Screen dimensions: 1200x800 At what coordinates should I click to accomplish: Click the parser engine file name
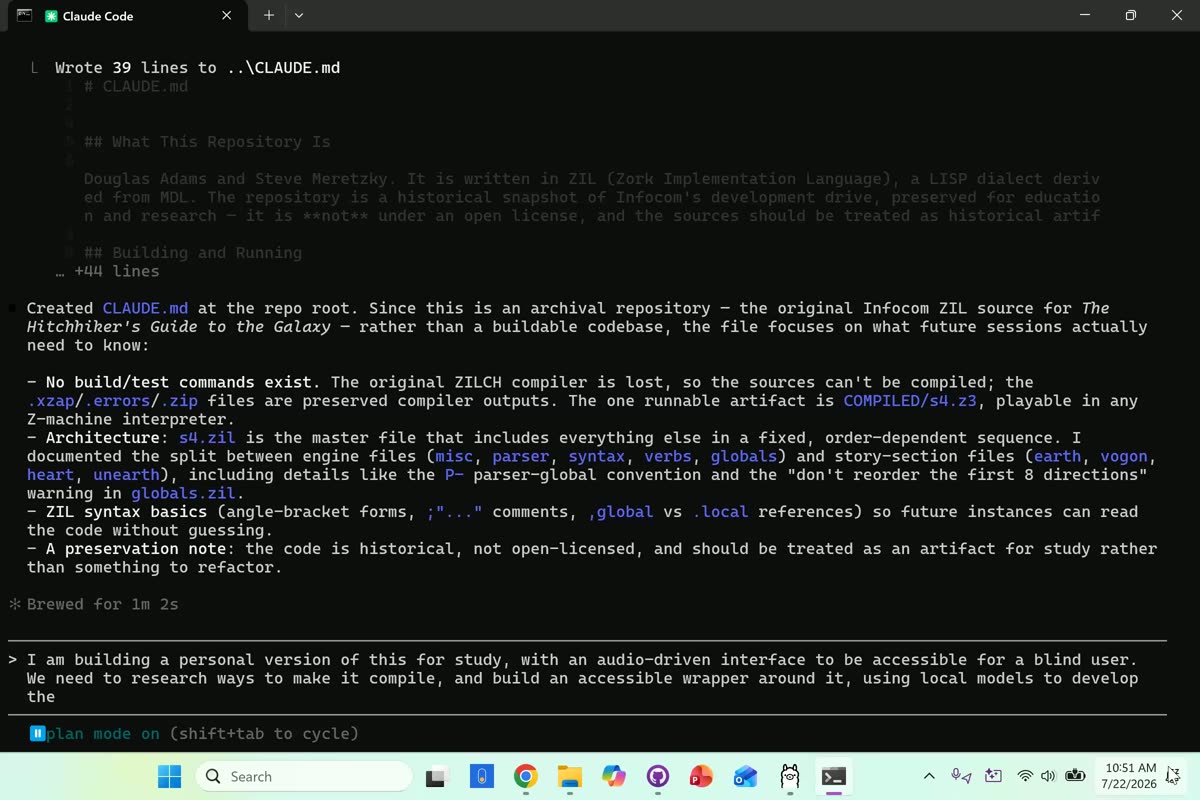520,456
